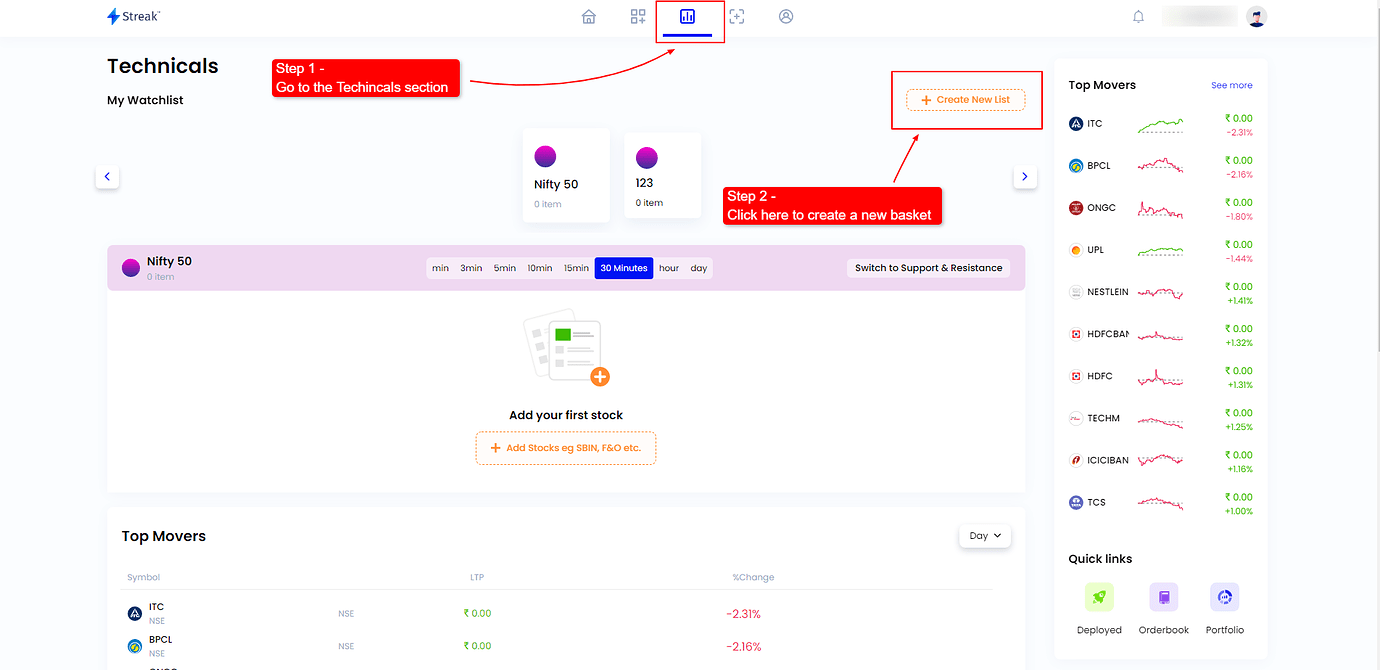Open the Deployed rocket quick link
The height and width of the screenshot is (670, 1380).
pos(1099,596)
